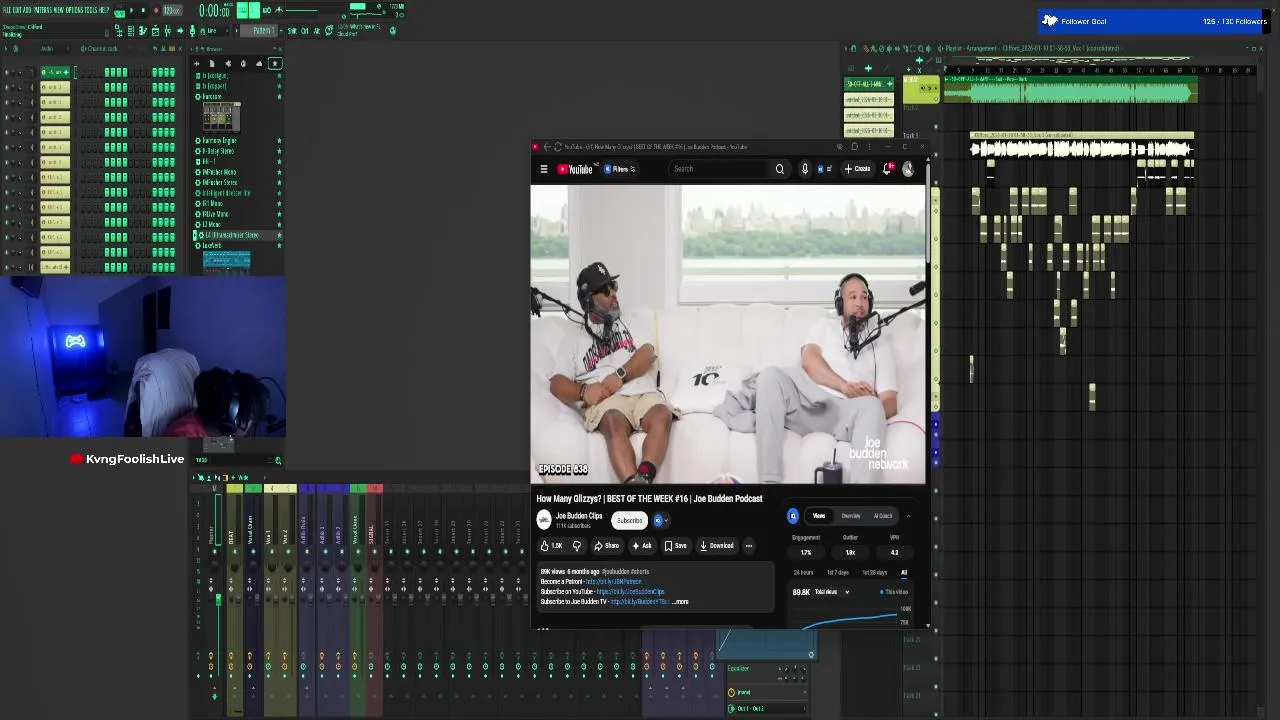1280x720 pixels.
Task: Click the Ask button
Action: pyautogui.click(x=642, y=546)
